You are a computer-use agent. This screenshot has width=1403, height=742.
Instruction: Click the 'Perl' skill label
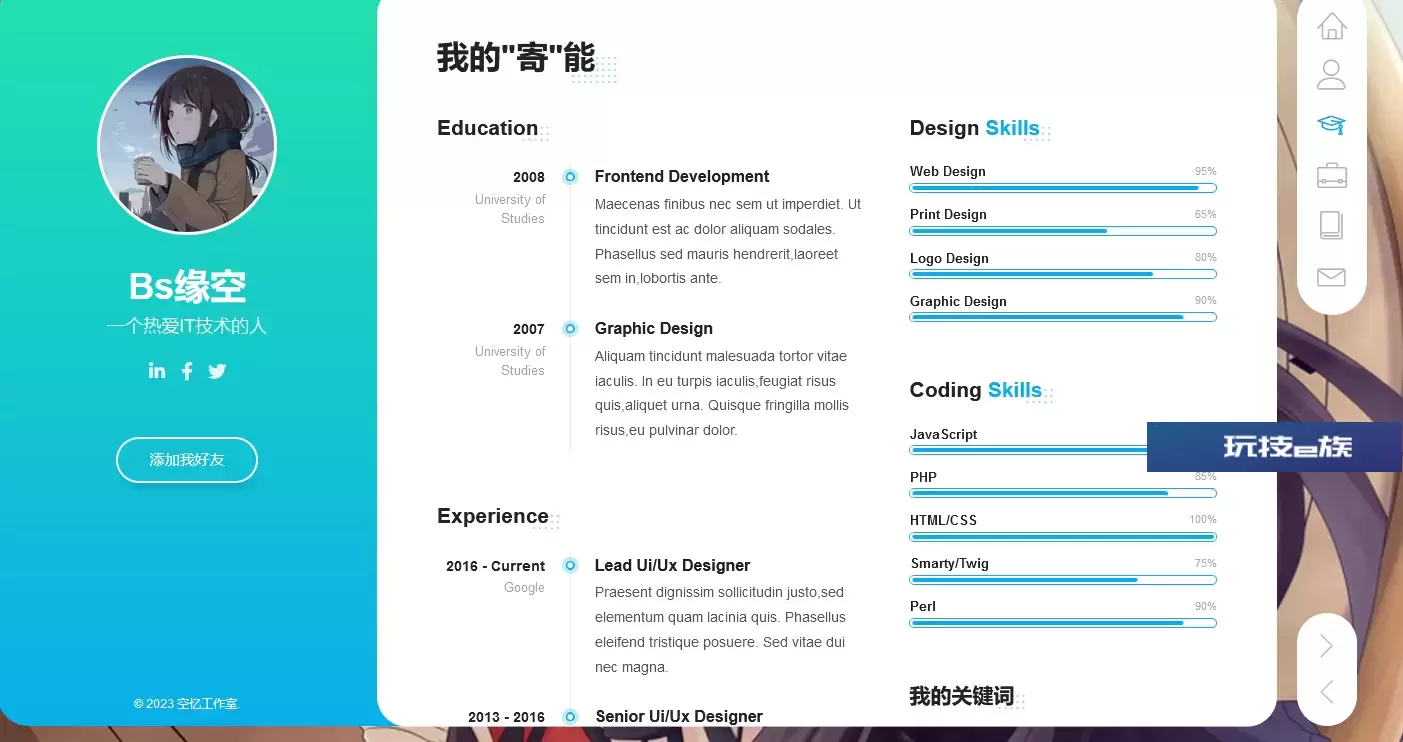point(923,606)
